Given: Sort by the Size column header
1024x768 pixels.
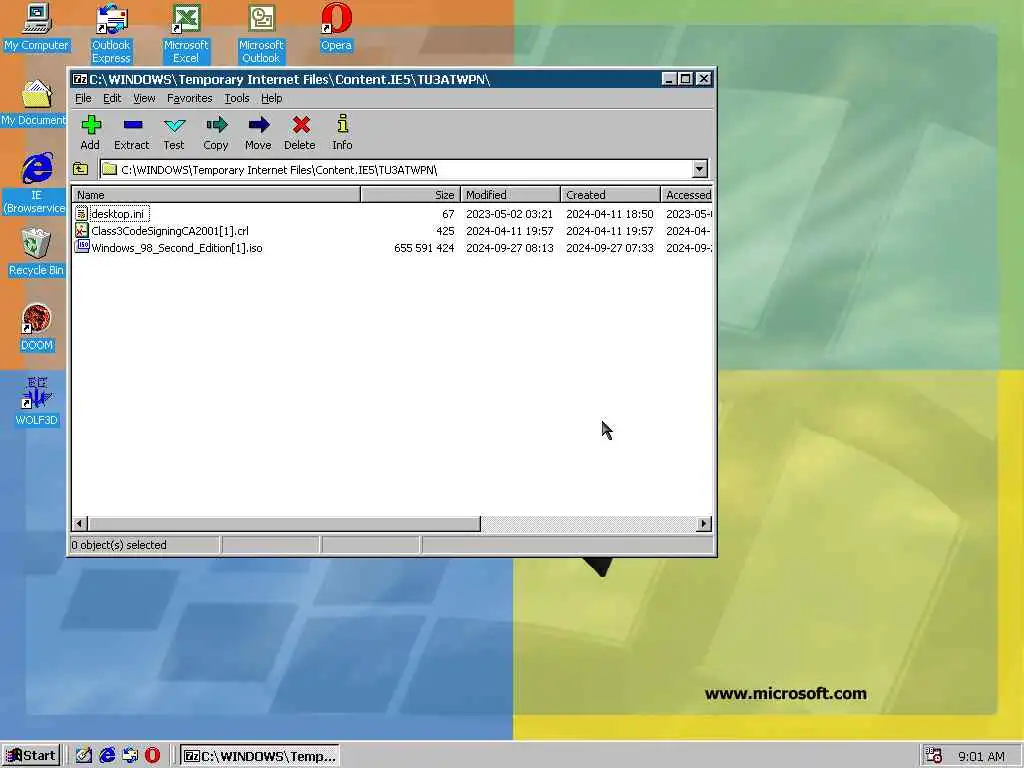Looking at the screenshot, I should [411, 195].
